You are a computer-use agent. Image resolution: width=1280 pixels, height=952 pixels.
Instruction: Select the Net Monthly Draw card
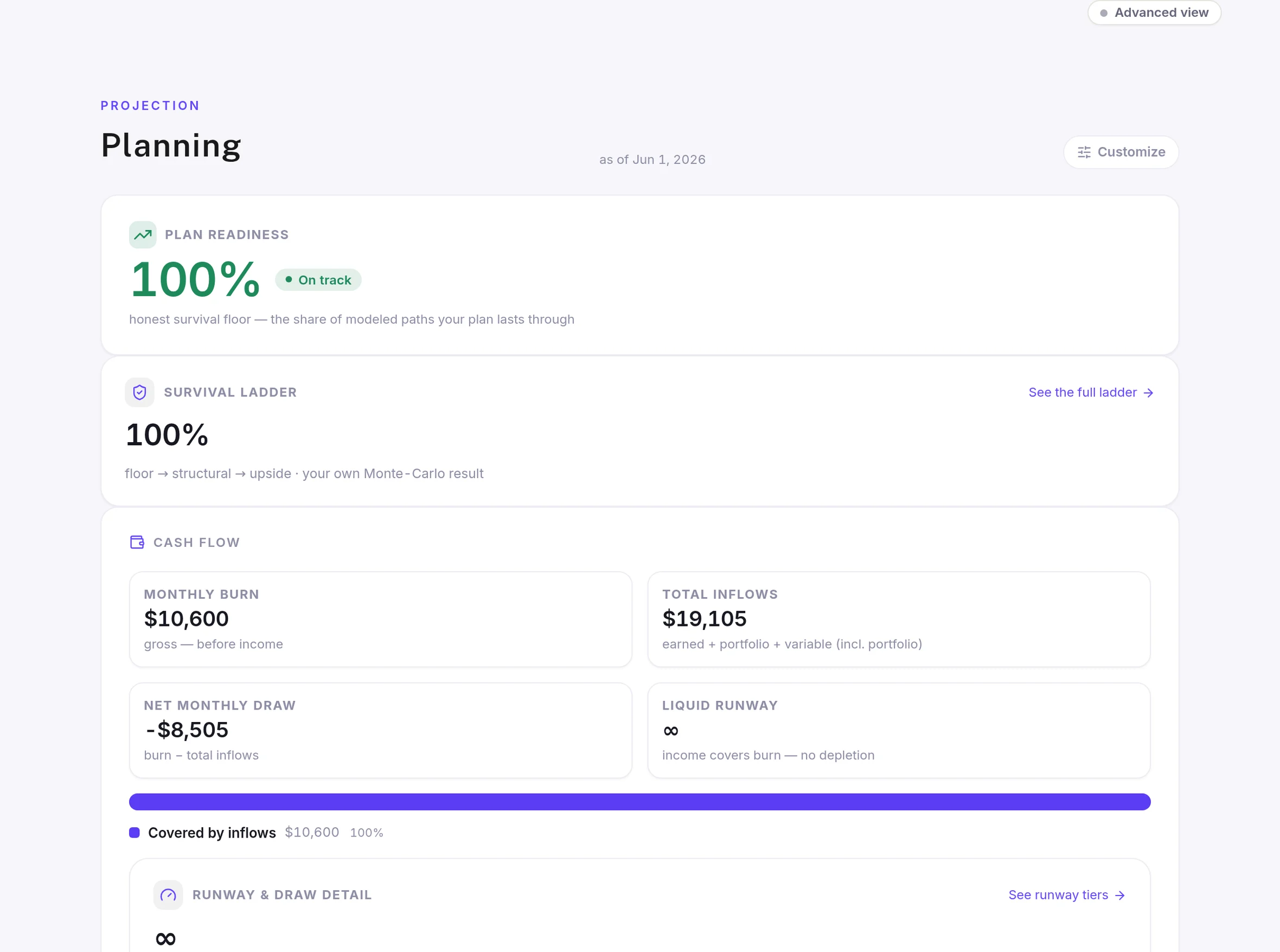380,731
